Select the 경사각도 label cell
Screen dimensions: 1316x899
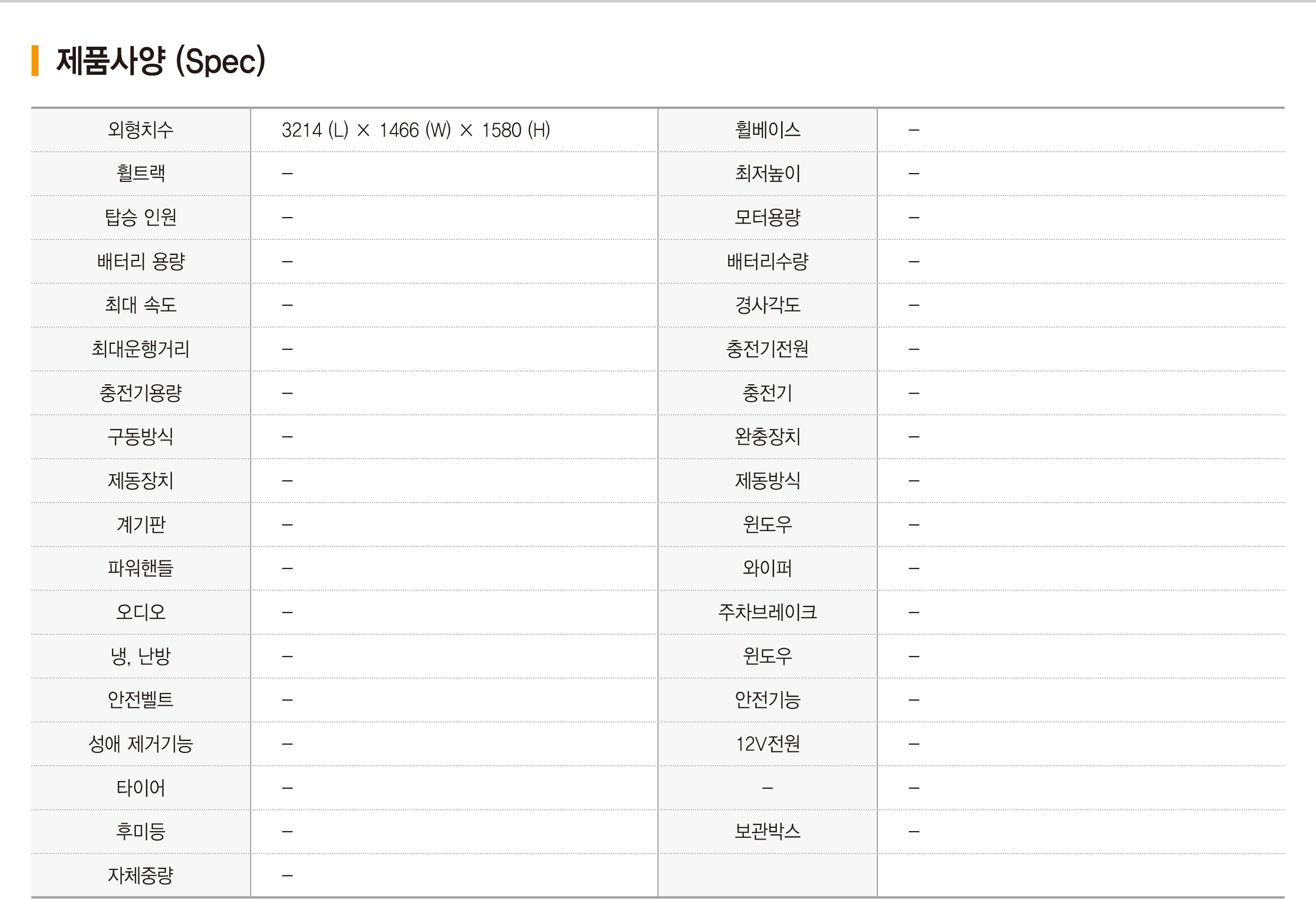tap(767, 305)
